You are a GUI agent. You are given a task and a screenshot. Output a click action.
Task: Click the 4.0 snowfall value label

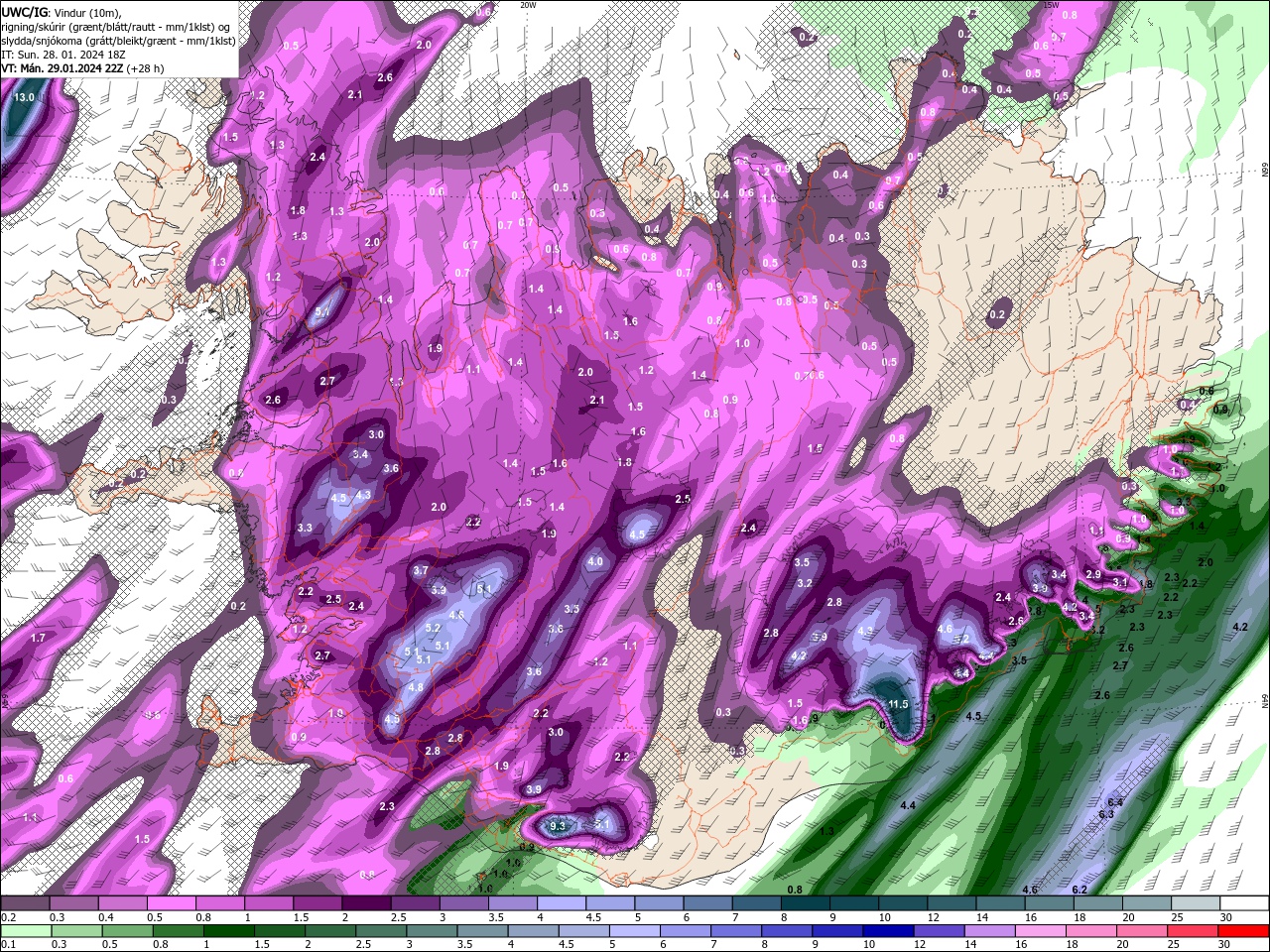[595, 561]
